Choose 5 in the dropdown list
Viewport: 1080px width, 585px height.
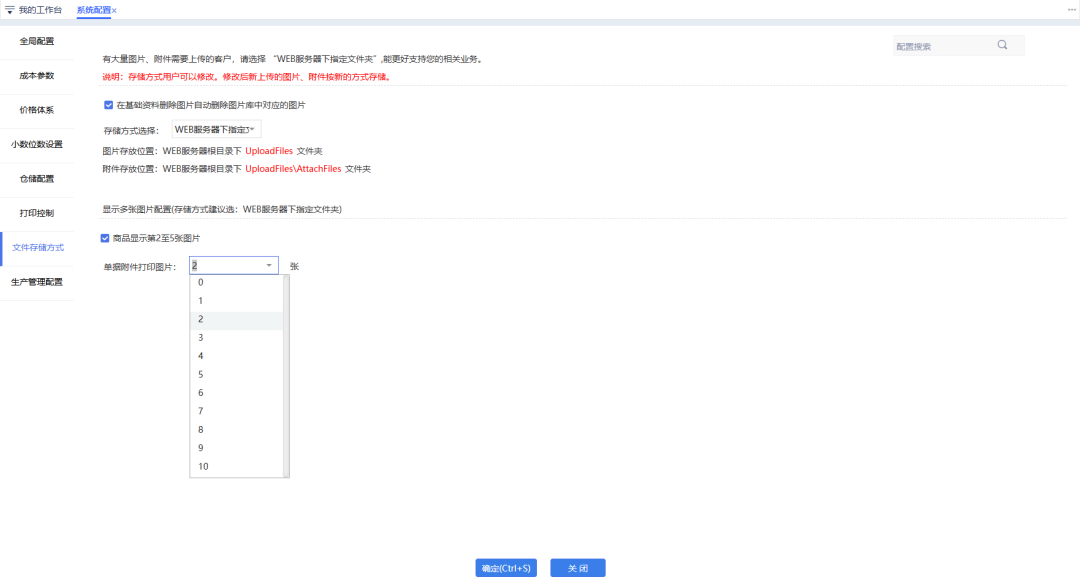[236, 375]
